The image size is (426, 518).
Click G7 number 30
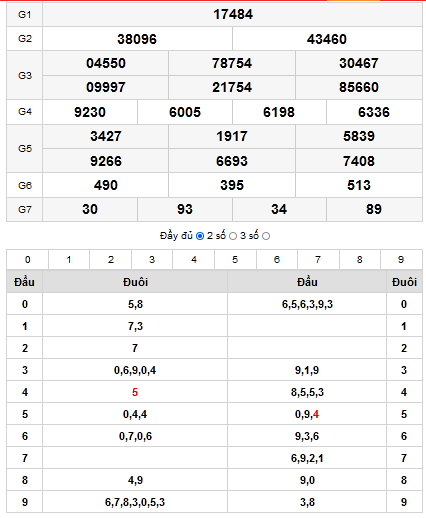point(90,209)
